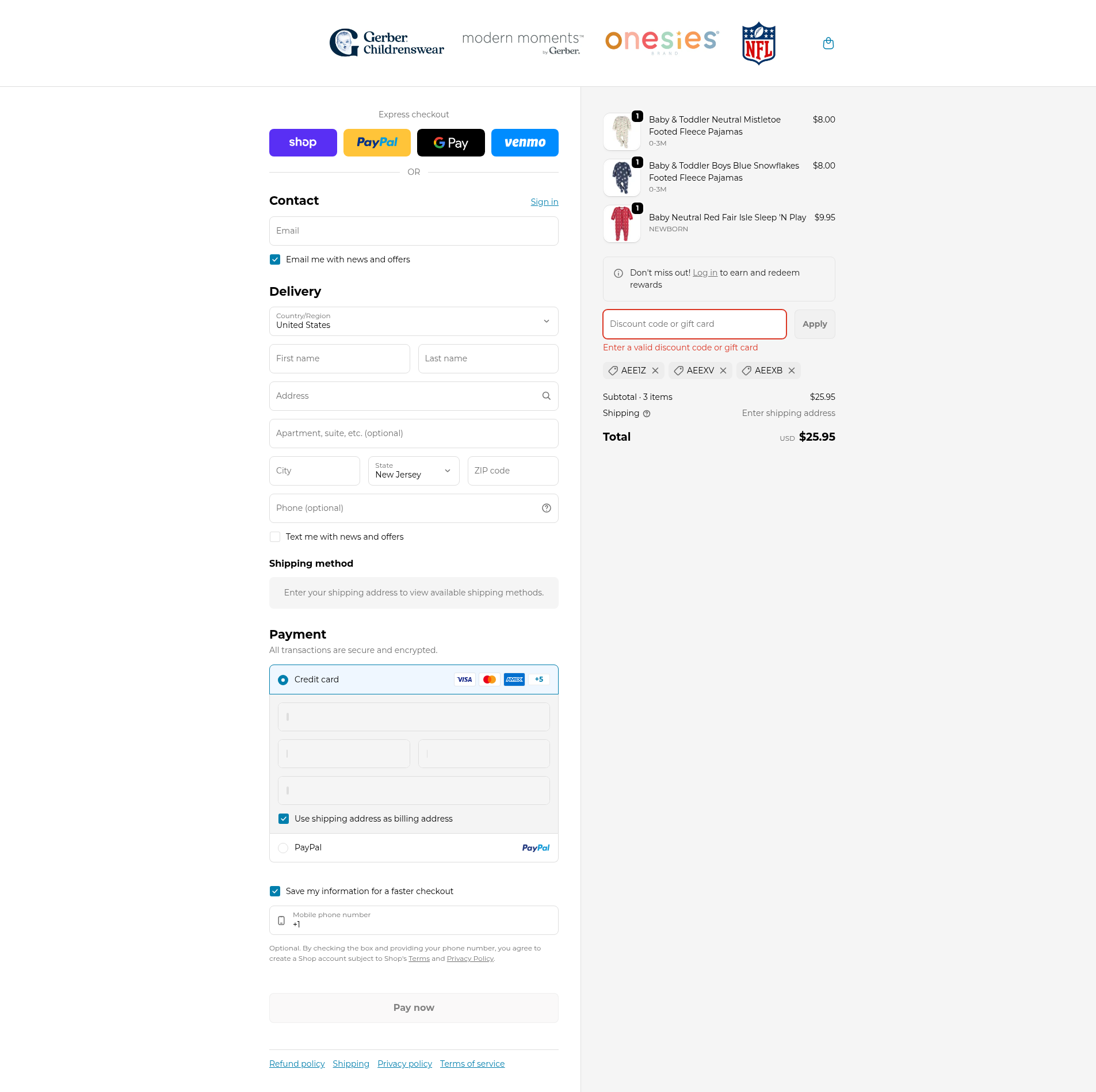Remove the AEEXV discount code
This screenshot has height=1092, width=1096.
(723, 371)
